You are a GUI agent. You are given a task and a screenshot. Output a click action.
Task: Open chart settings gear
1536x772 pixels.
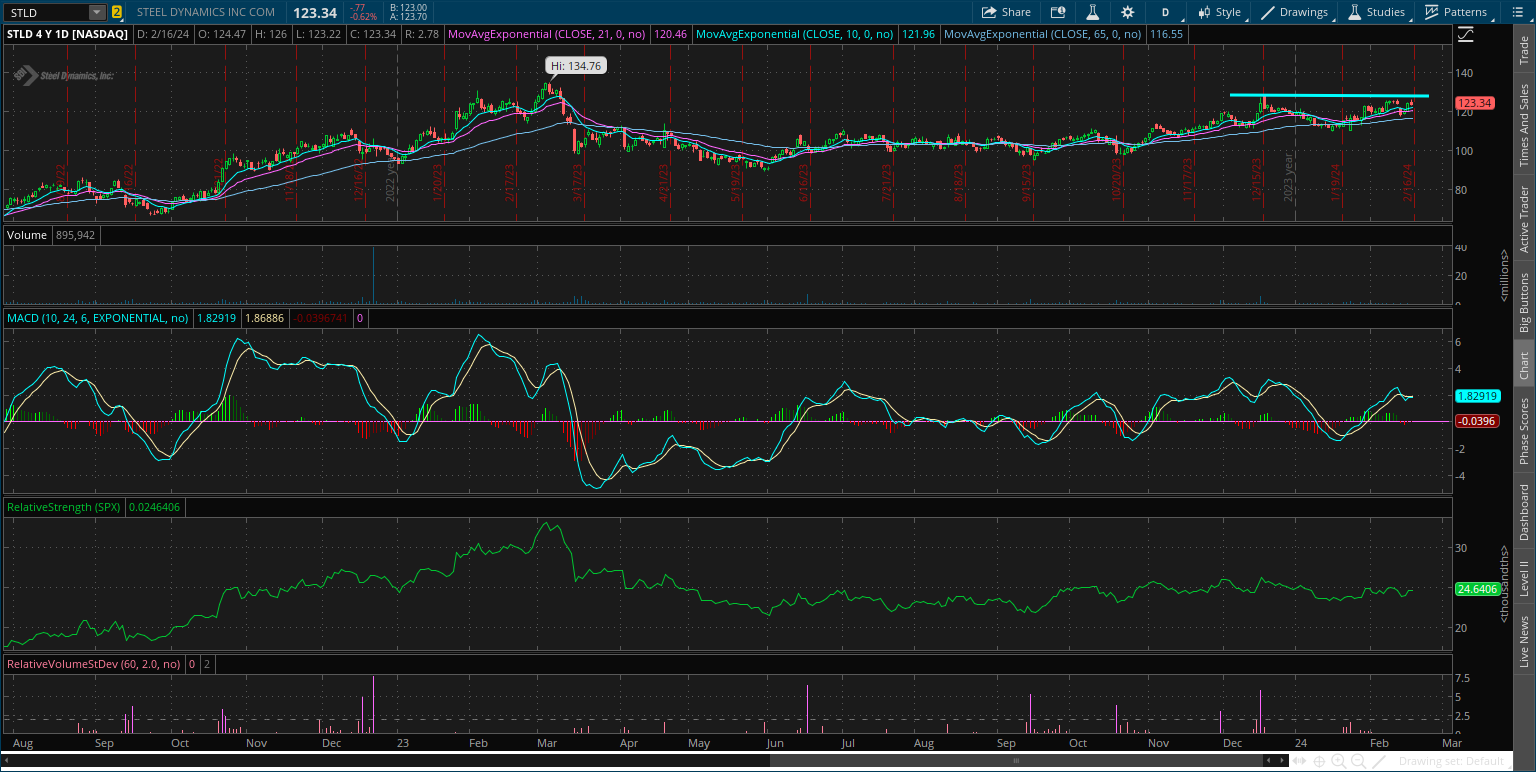coord(1128,12)
